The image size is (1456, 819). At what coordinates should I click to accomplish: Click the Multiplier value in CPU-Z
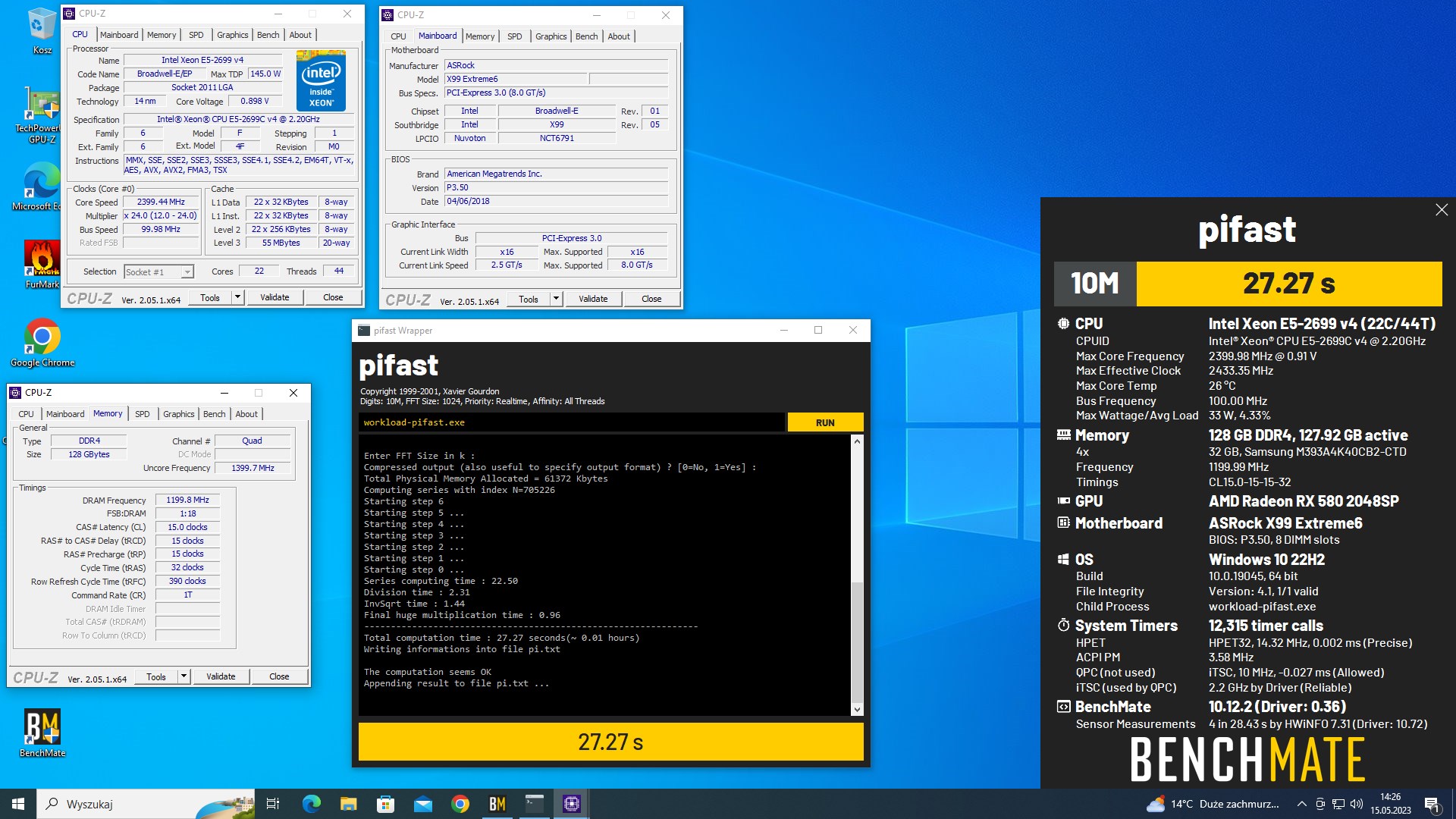pos(160,215)
